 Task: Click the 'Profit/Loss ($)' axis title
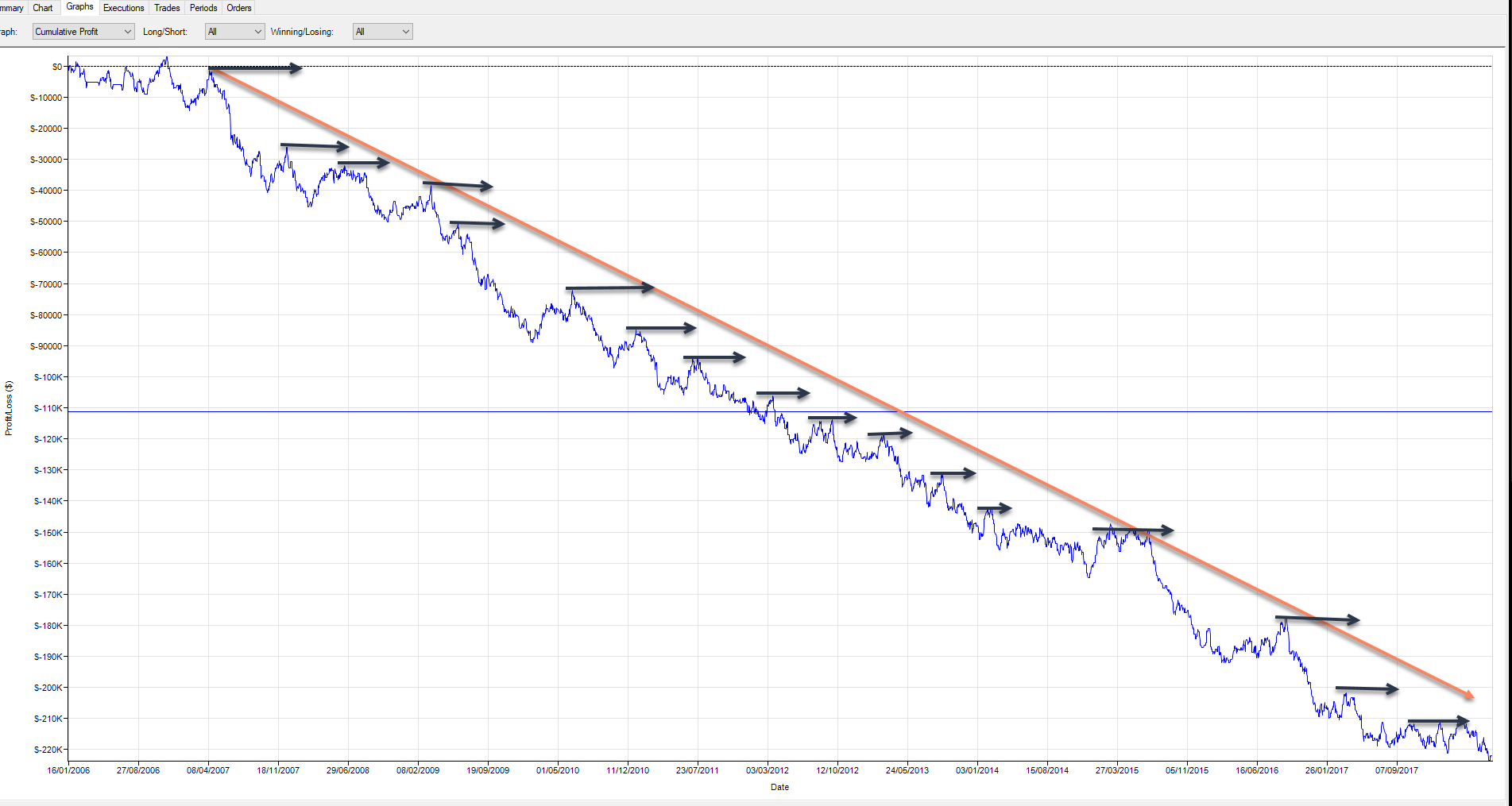point(9,408)
